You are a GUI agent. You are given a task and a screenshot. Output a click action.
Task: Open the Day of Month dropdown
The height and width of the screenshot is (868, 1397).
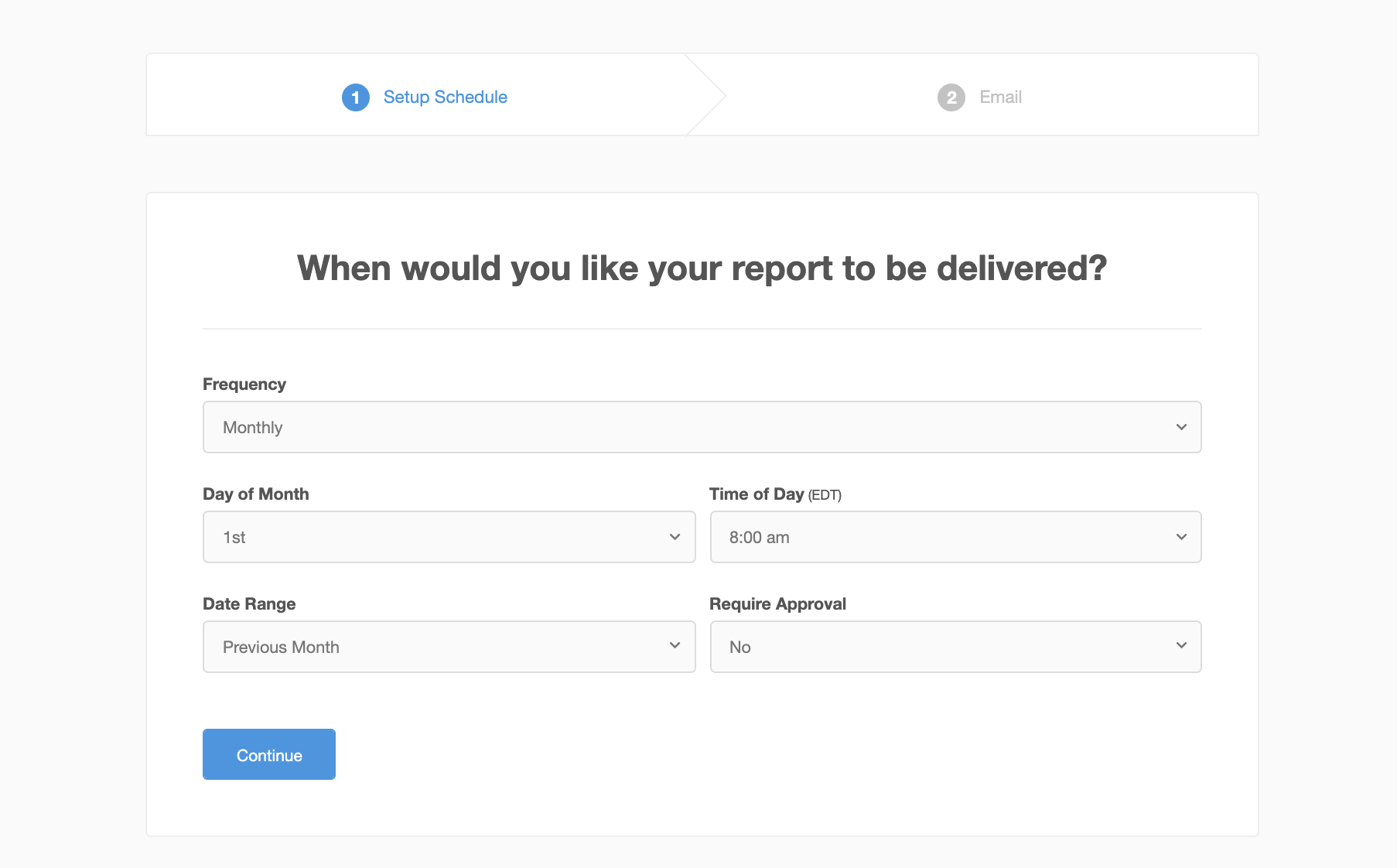pyautogui.click(x=449, y=537)
